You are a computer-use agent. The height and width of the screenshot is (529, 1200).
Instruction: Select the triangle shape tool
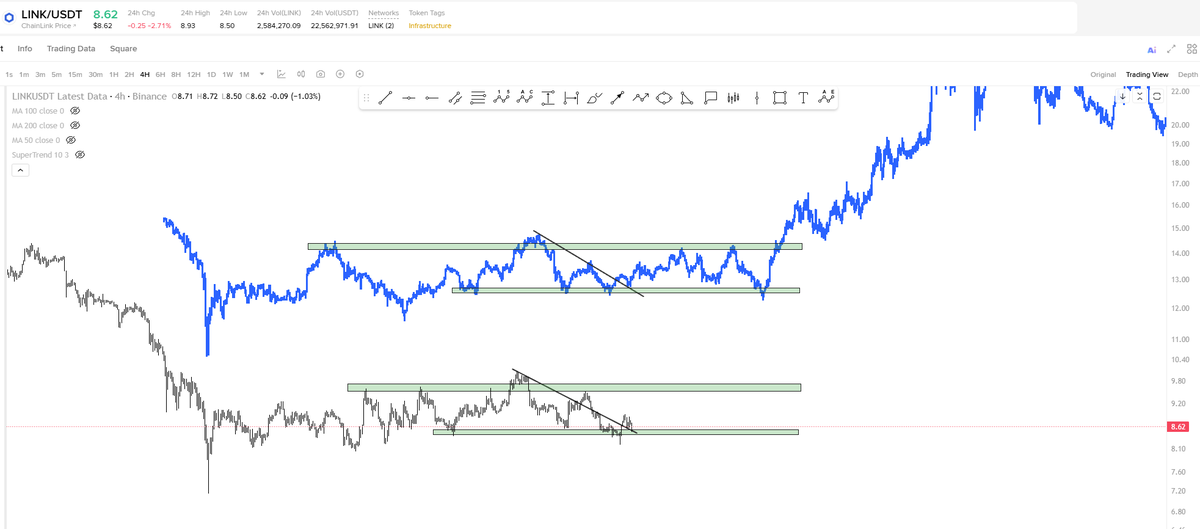coord(687,98)
